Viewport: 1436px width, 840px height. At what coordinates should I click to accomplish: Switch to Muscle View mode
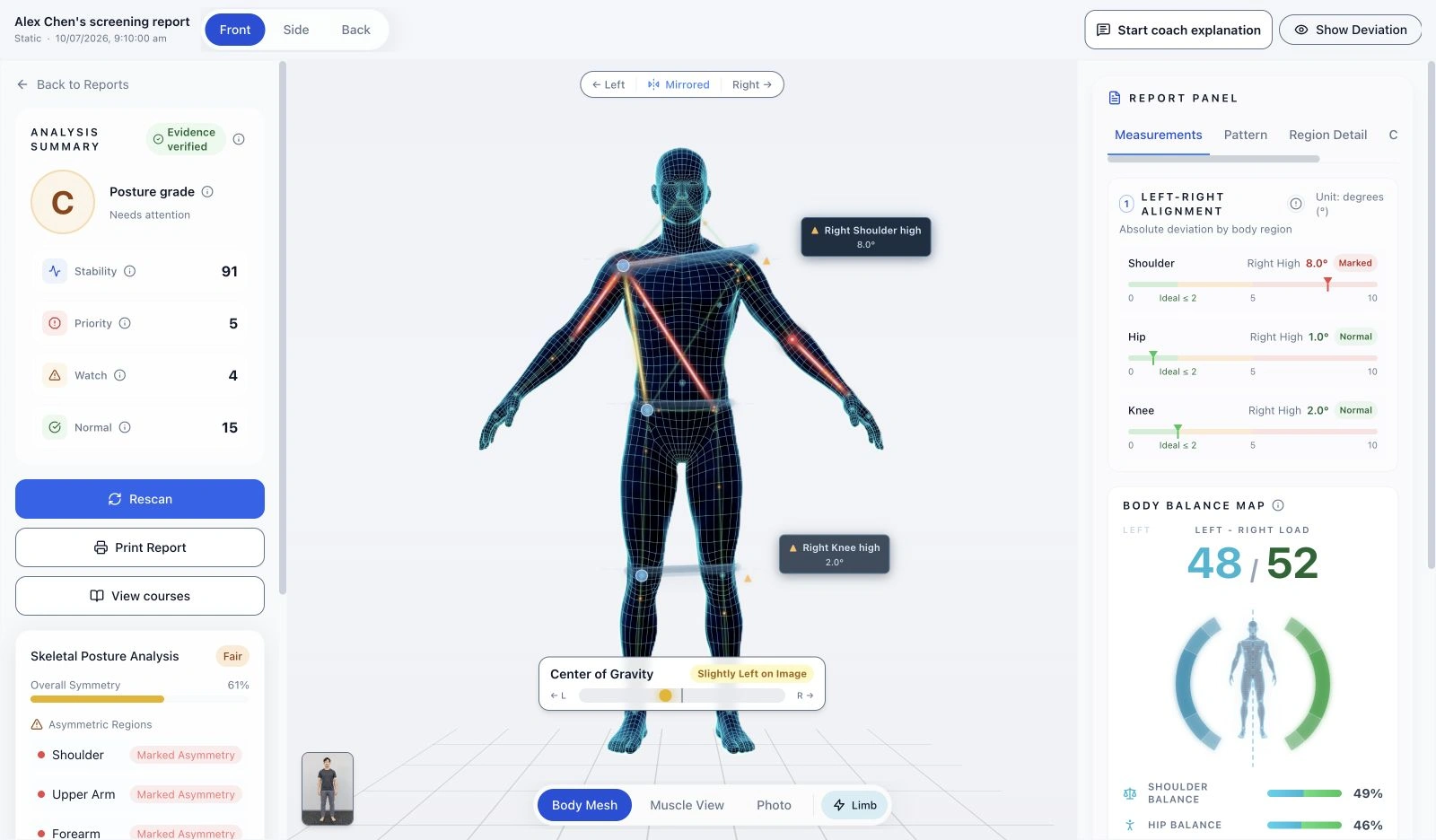[687, 805]
